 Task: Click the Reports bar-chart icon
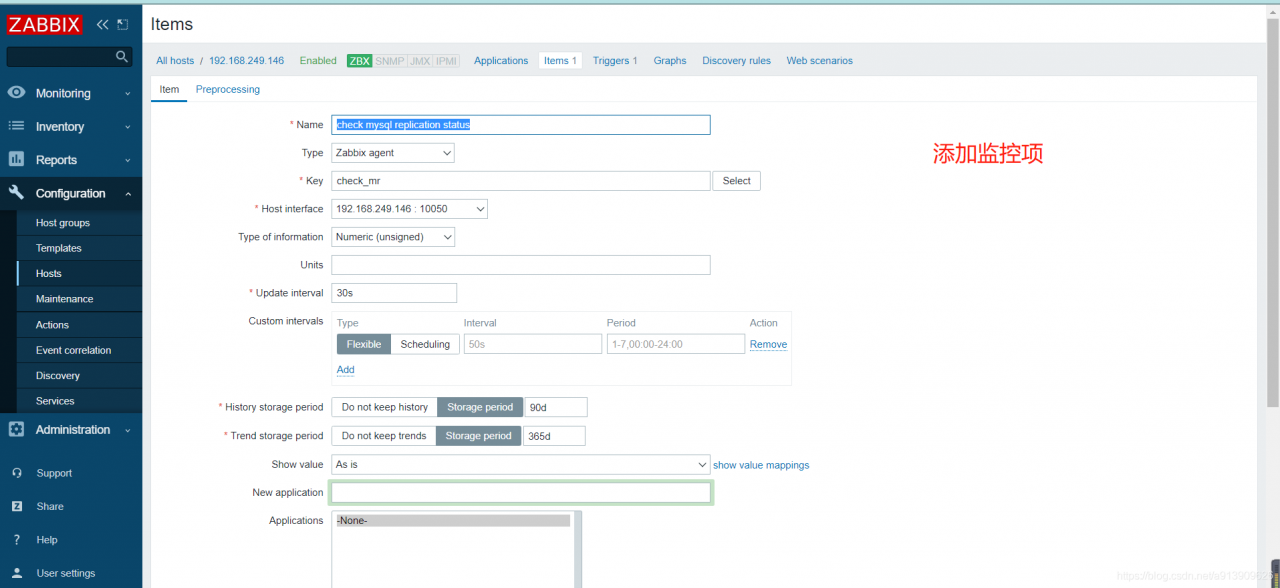[16, 159]
